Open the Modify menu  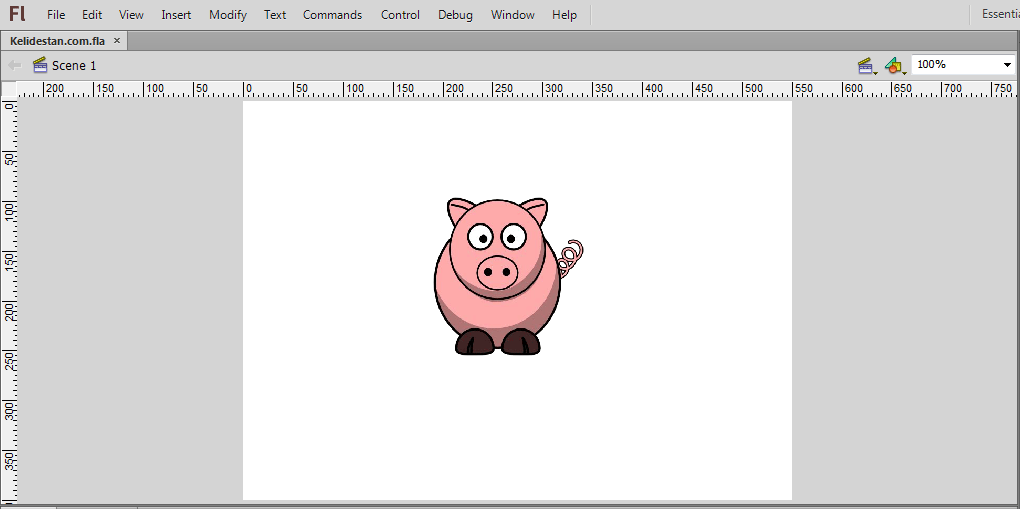pos(228,14)
